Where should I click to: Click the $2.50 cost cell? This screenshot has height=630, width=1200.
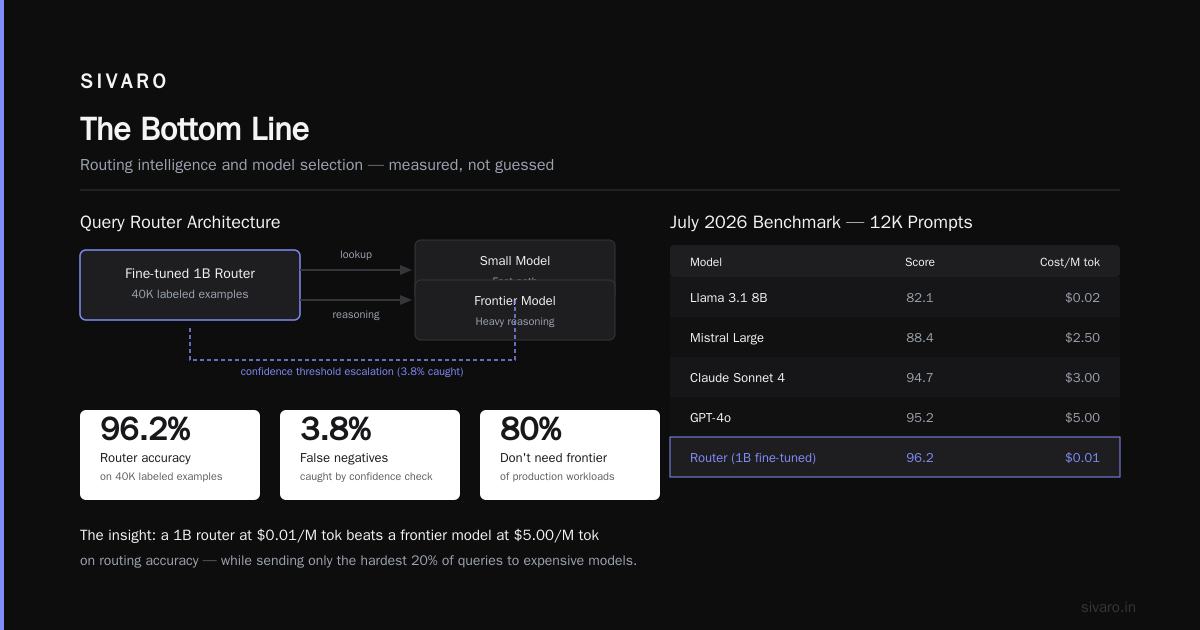[x=1082, y=338]
